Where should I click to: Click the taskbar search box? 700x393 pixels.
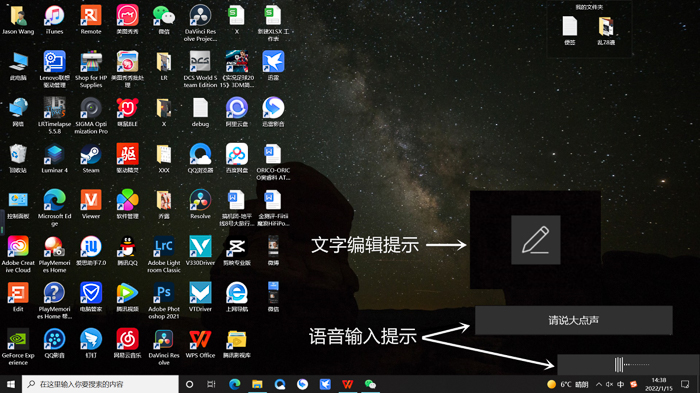100,384
